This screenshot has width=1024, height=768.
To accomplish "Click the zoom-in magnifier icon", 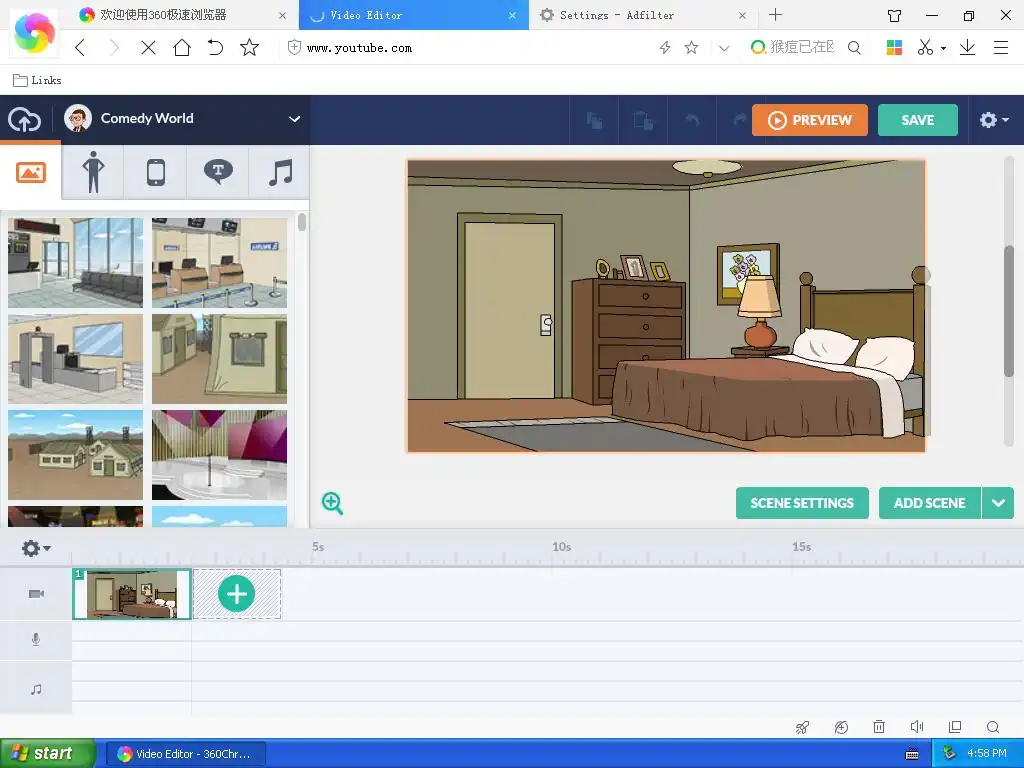I will click(x=332, y=503).
